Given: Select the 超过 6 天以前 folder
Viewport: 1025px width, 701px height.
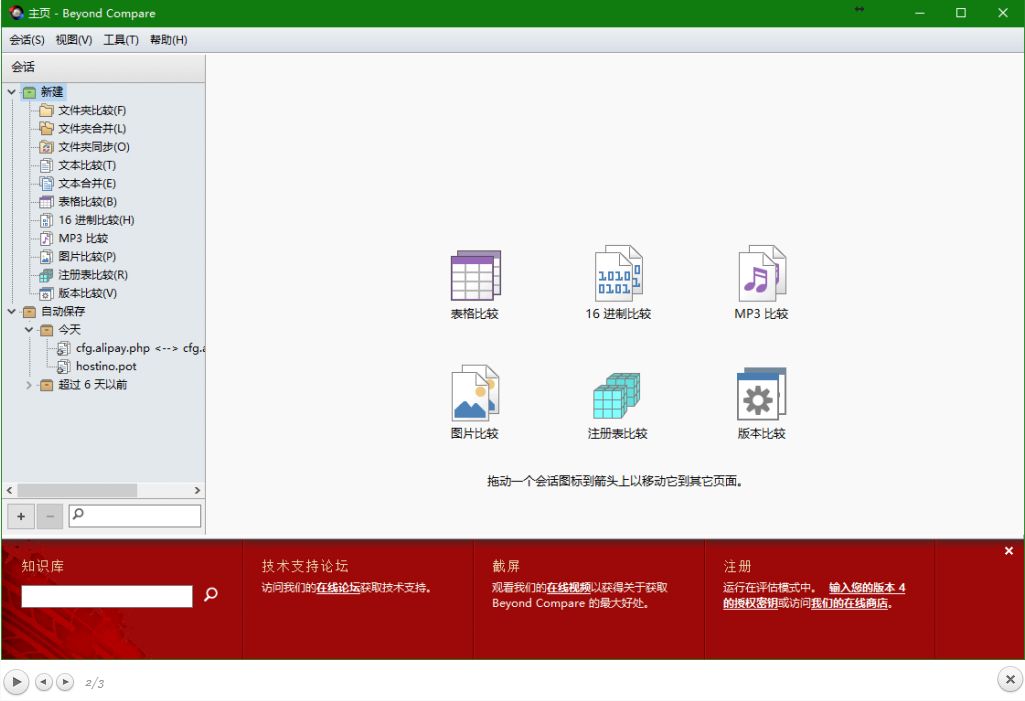Looking at the screenshot, I should pos(92,385).
